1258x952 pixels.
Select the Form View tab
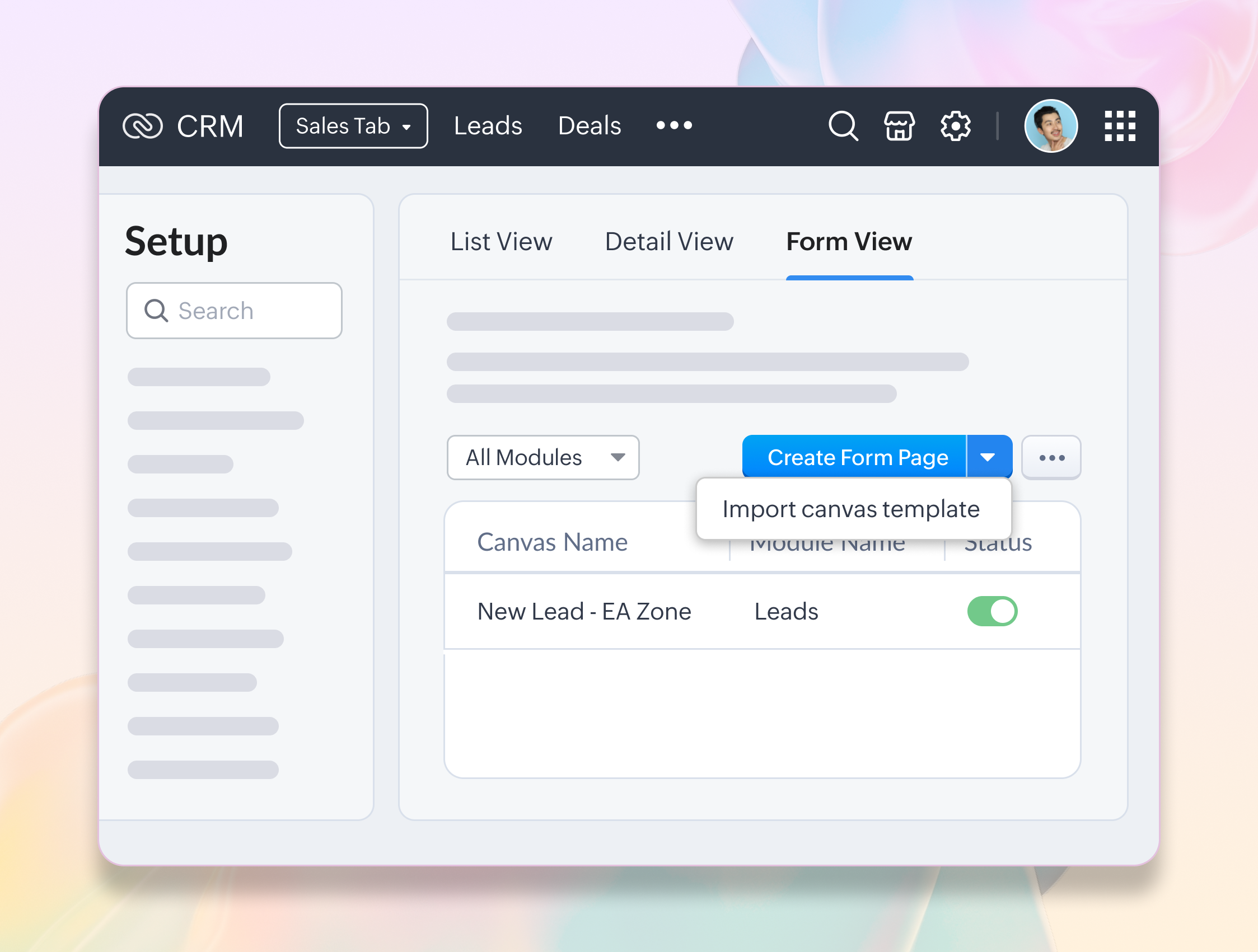pyautogui.click(x=849, y=242)
